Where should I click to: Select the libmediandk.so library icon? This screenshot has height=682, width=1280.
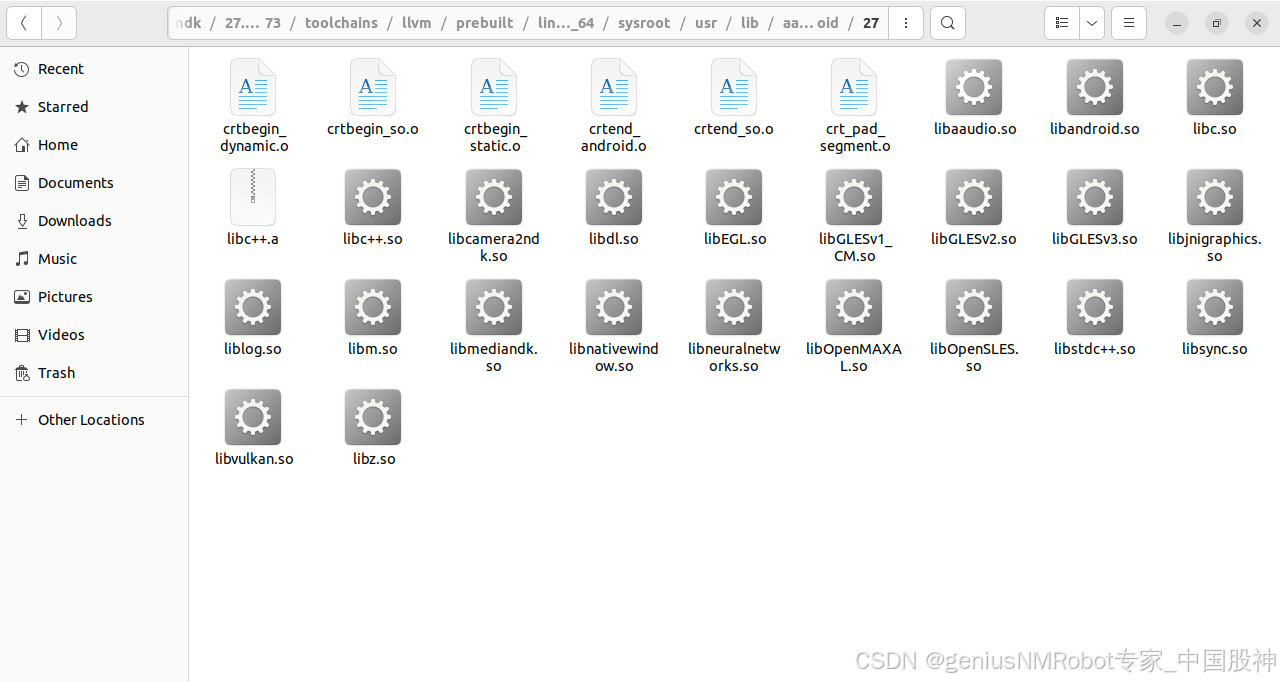coord(493,327)
